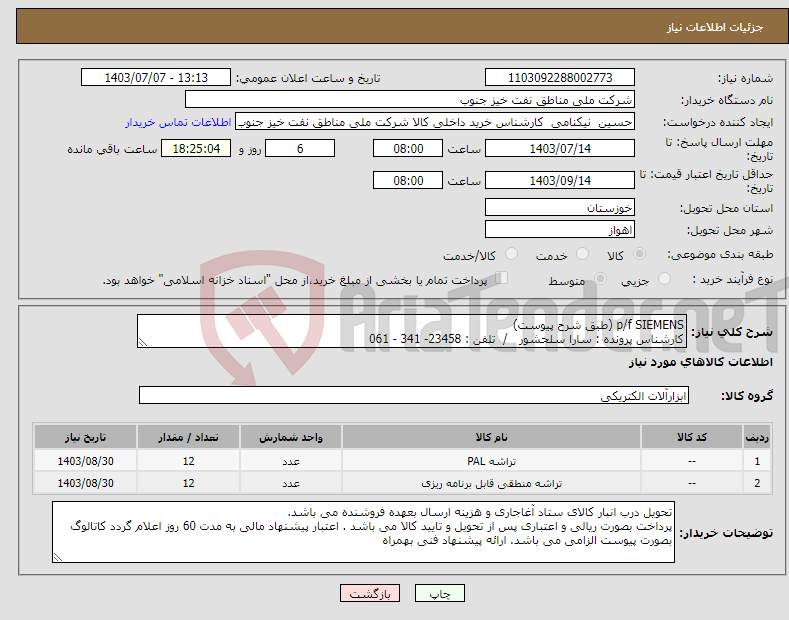Click the remaining days field showing 6

point(300,148)
